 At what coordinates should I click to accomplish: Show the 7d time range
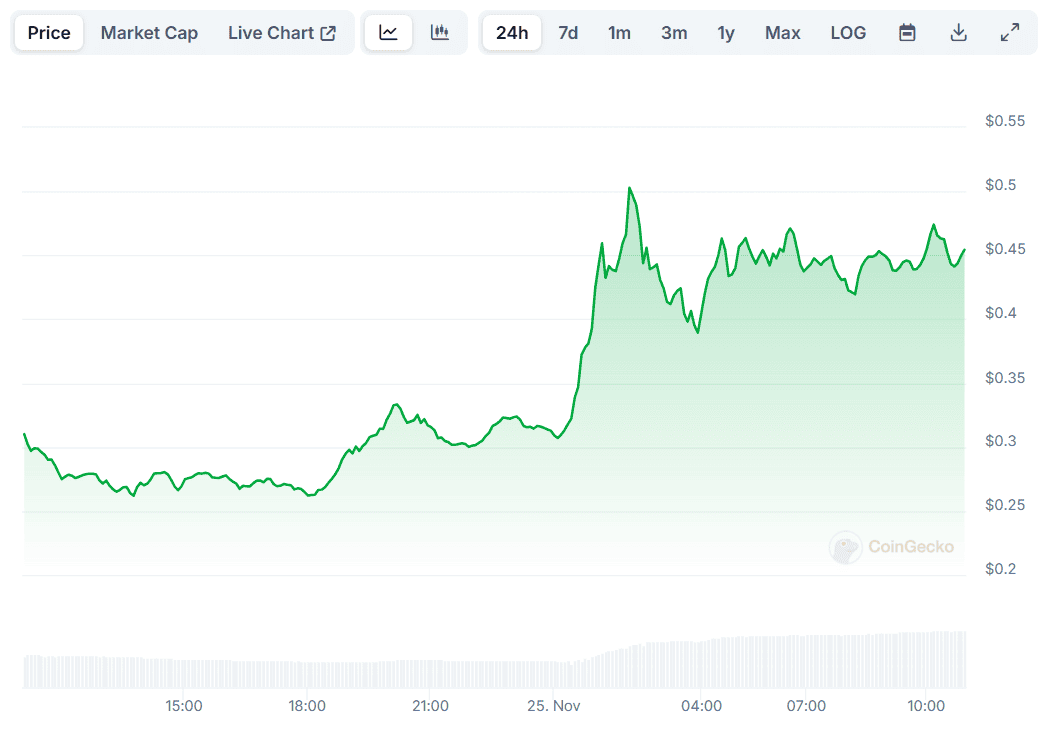pyautogui.click(x=568, y=33)
